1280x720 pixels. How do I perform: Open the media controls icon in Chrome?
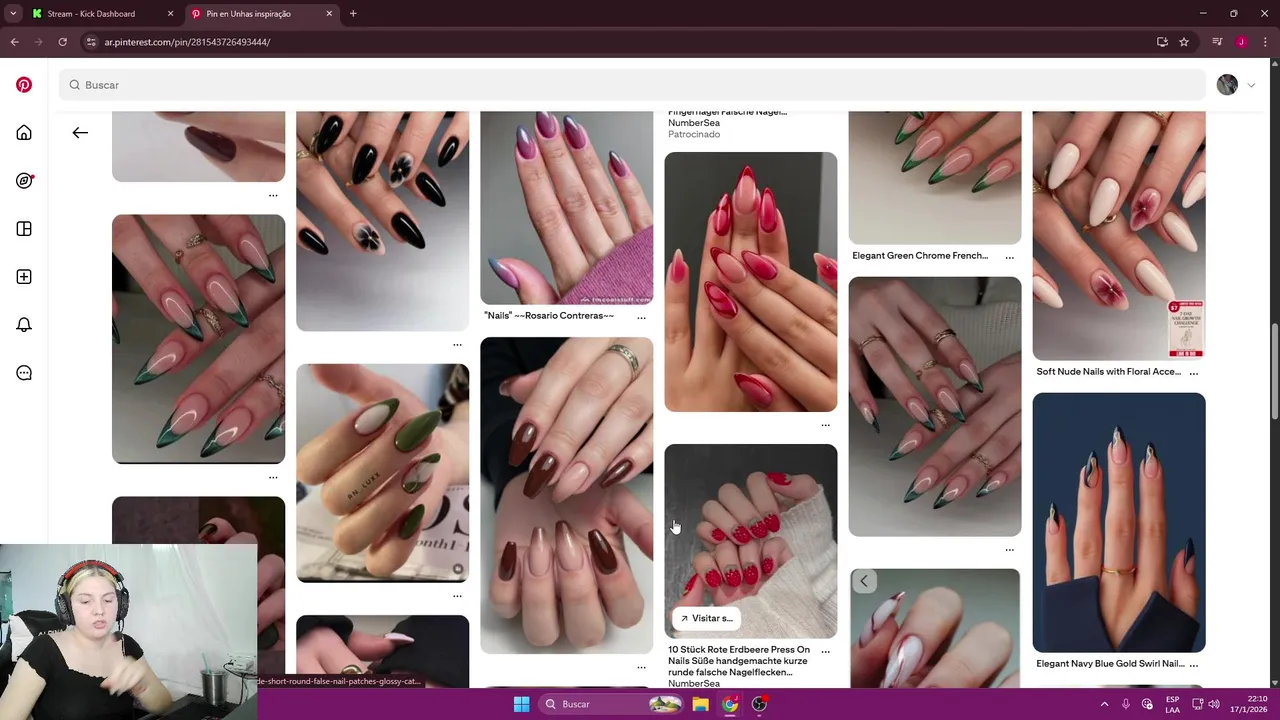(1217, 42)
